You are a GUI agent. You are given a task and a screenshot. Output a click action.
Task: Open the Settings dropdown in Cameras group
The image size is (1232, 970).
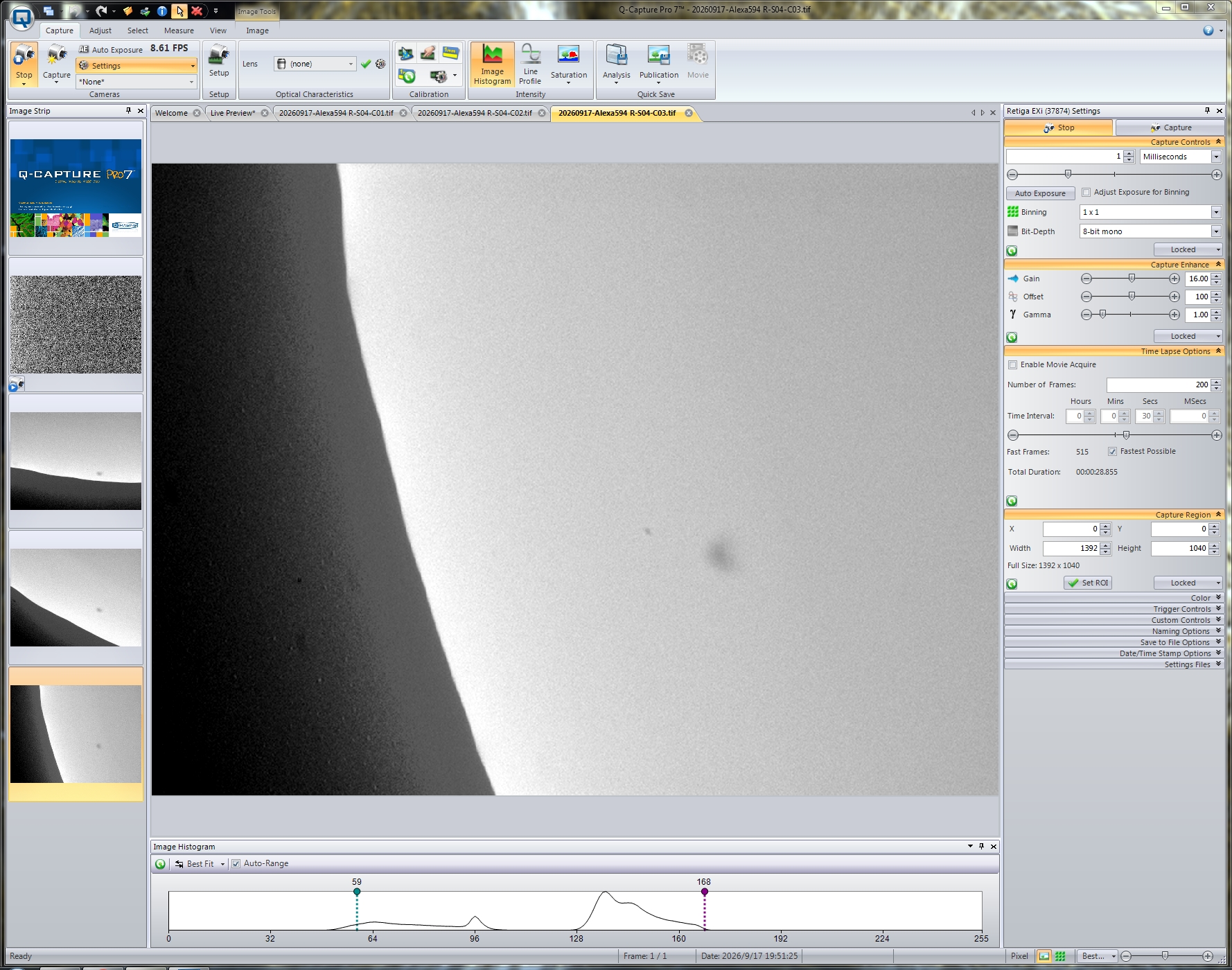(192, 66)
